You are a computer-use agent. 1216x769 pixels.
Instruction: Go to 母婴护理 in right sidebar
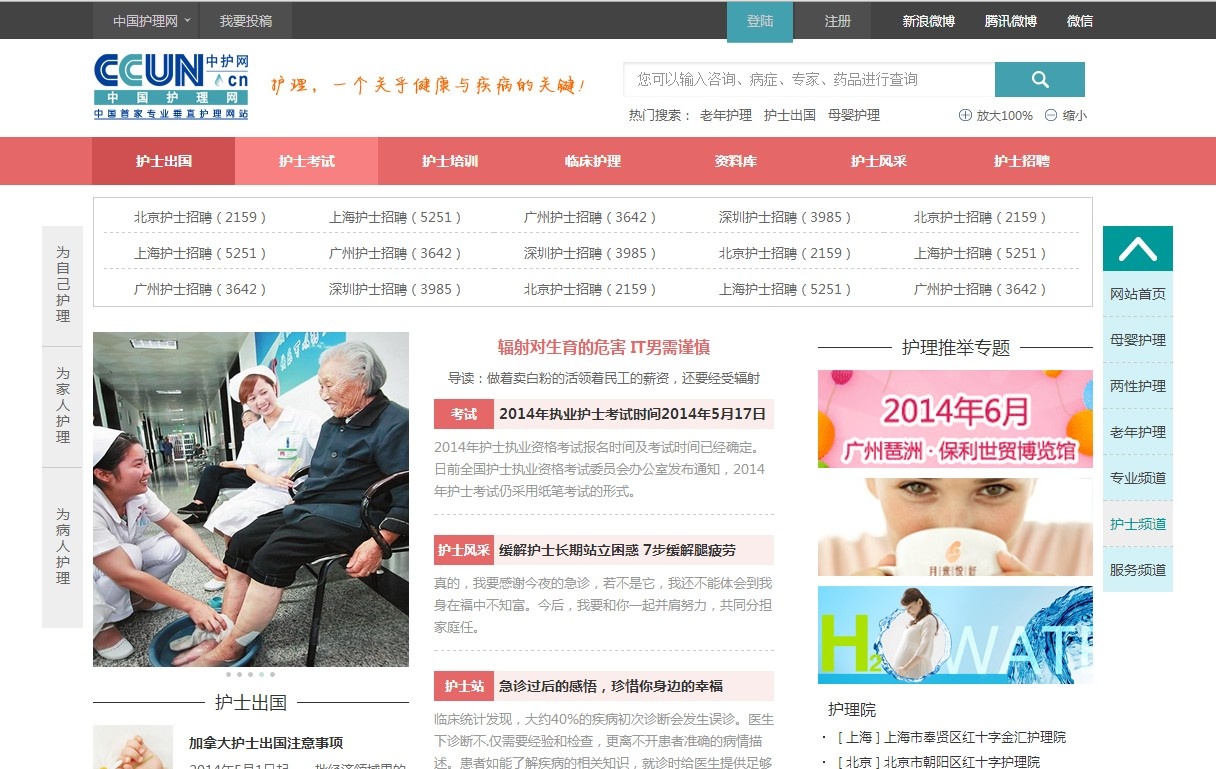click(x=1137, y=340)
